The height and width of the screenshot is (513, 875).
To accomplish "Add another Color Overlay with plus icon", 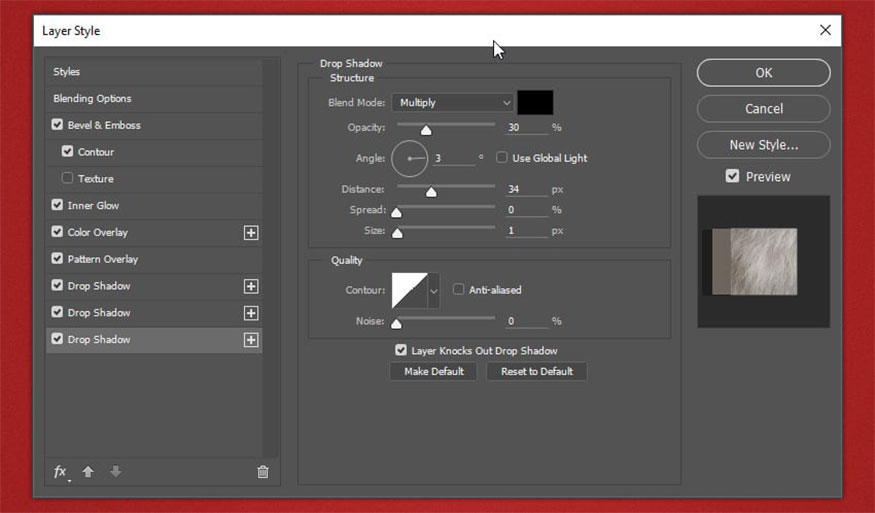I will tap(251, 232).
